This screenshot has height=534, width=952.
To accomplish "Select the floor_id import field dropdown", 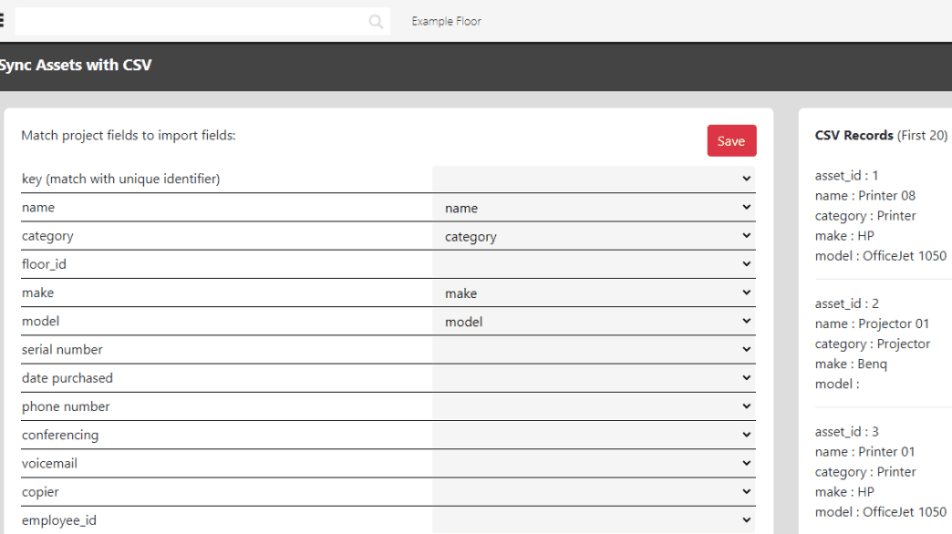I will [594, 265].
